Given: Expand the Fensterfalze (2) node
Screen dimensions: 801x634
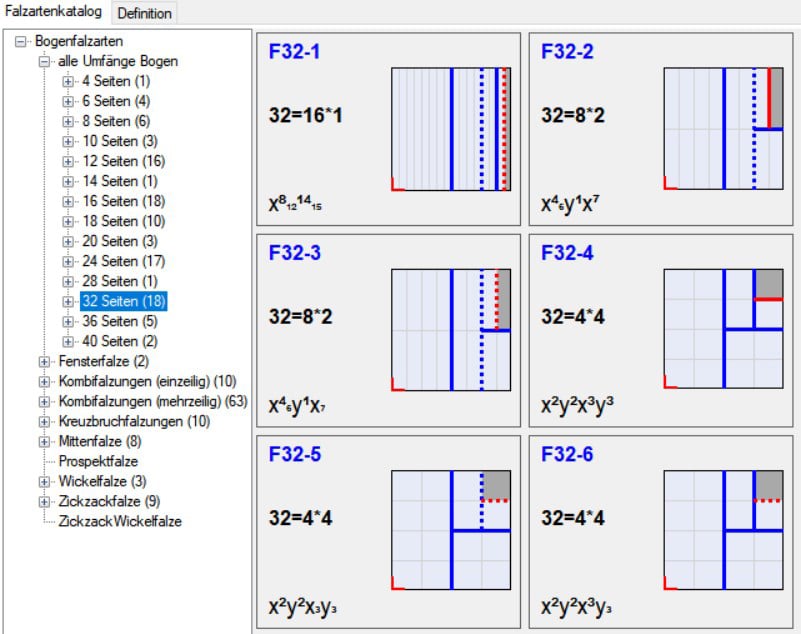Looking at the screenshot, I should (x=44, y=361).
